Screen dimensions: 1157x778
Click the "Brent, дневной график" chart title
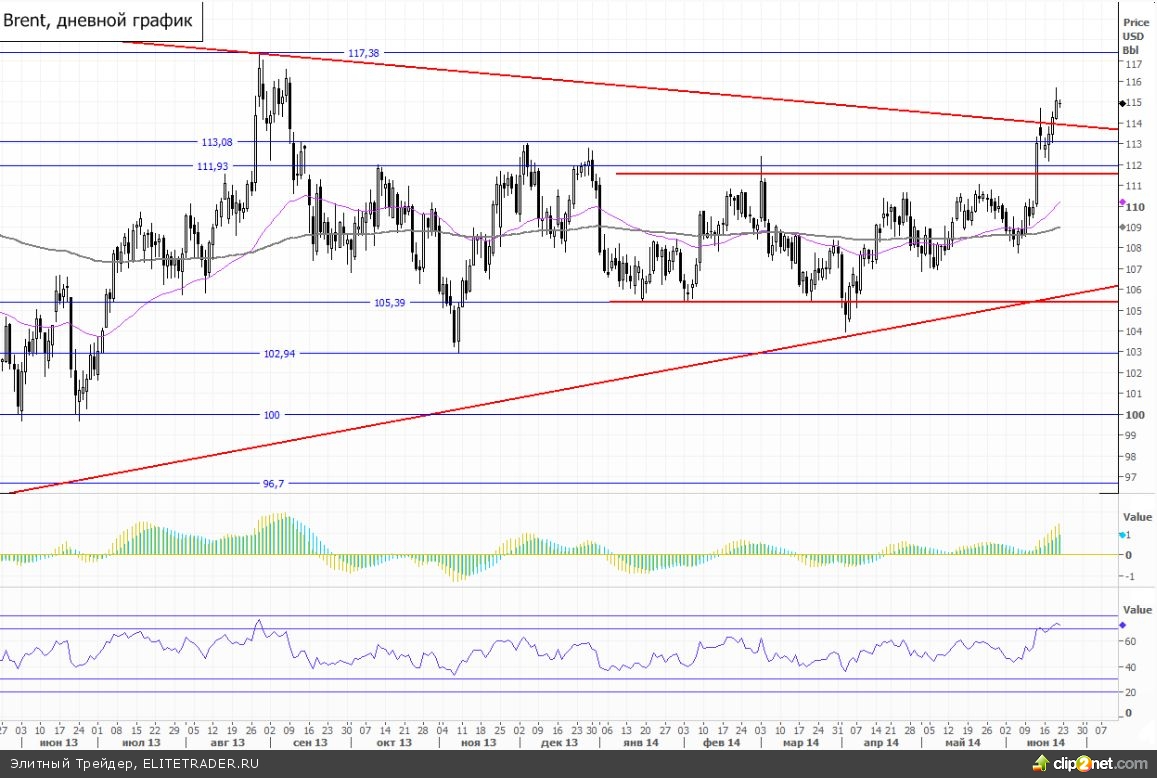pos(100,20)
